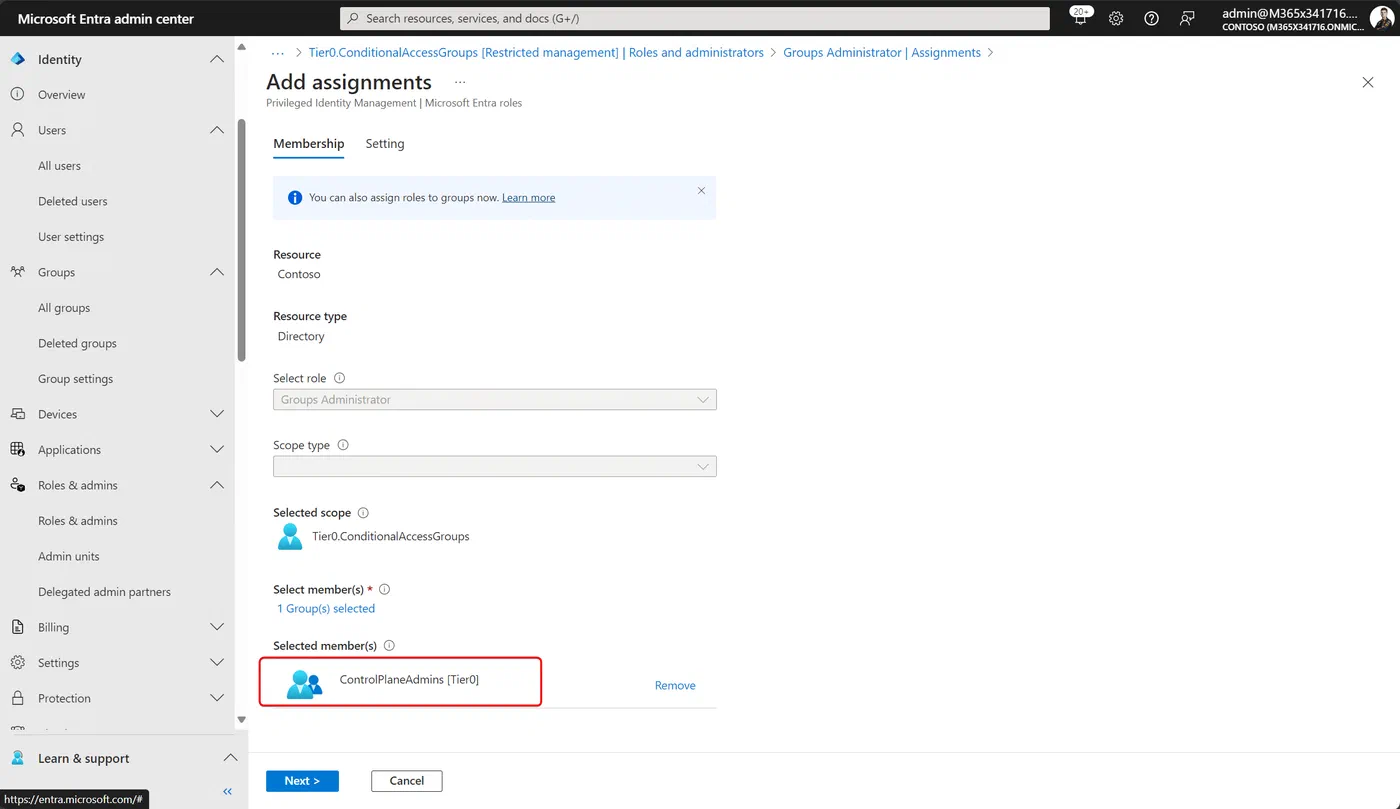The height and width of the screenshot is (809, 1400).
Task: Expand the Protection section
Action: point(217,698)
